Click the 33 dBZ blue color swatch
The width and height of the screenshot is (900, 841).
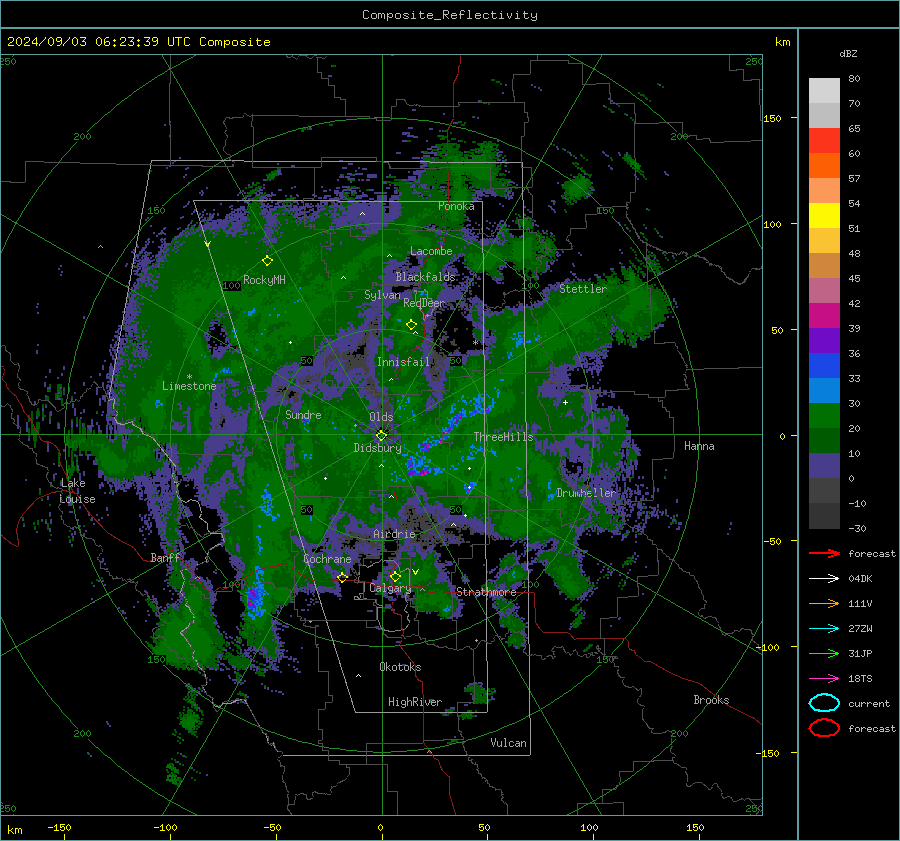pyautogui.click(x=824, y=365)
